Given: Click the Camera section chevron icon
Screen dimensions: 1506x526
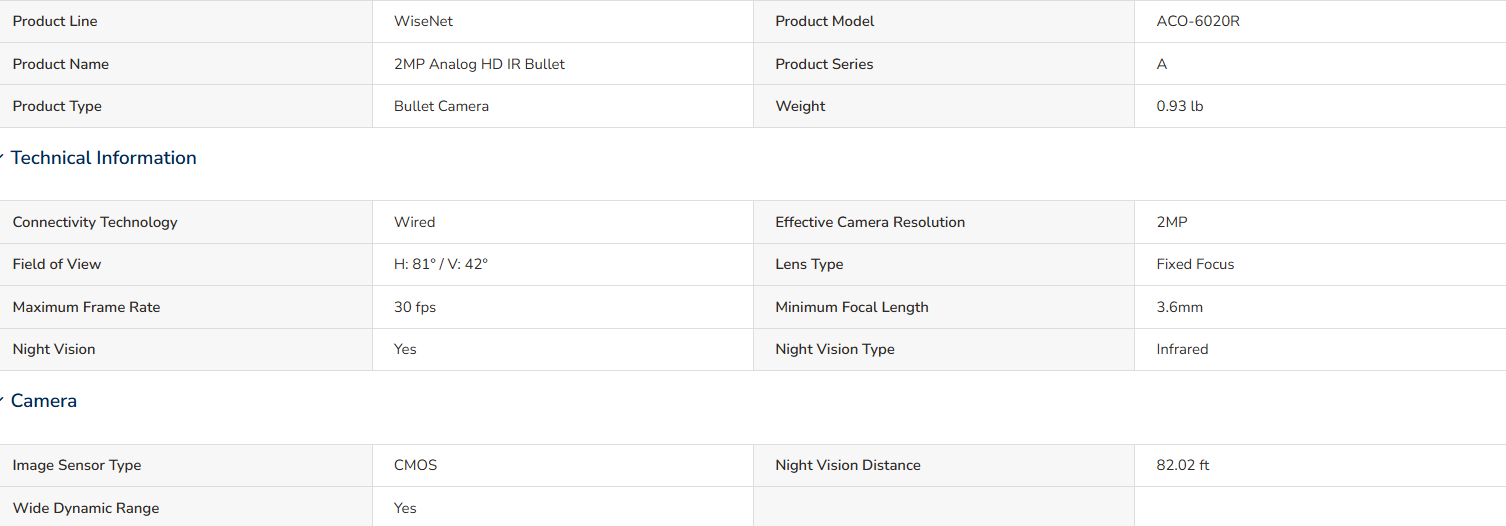Looking at the screenshot, I should (x=2, y=400).
